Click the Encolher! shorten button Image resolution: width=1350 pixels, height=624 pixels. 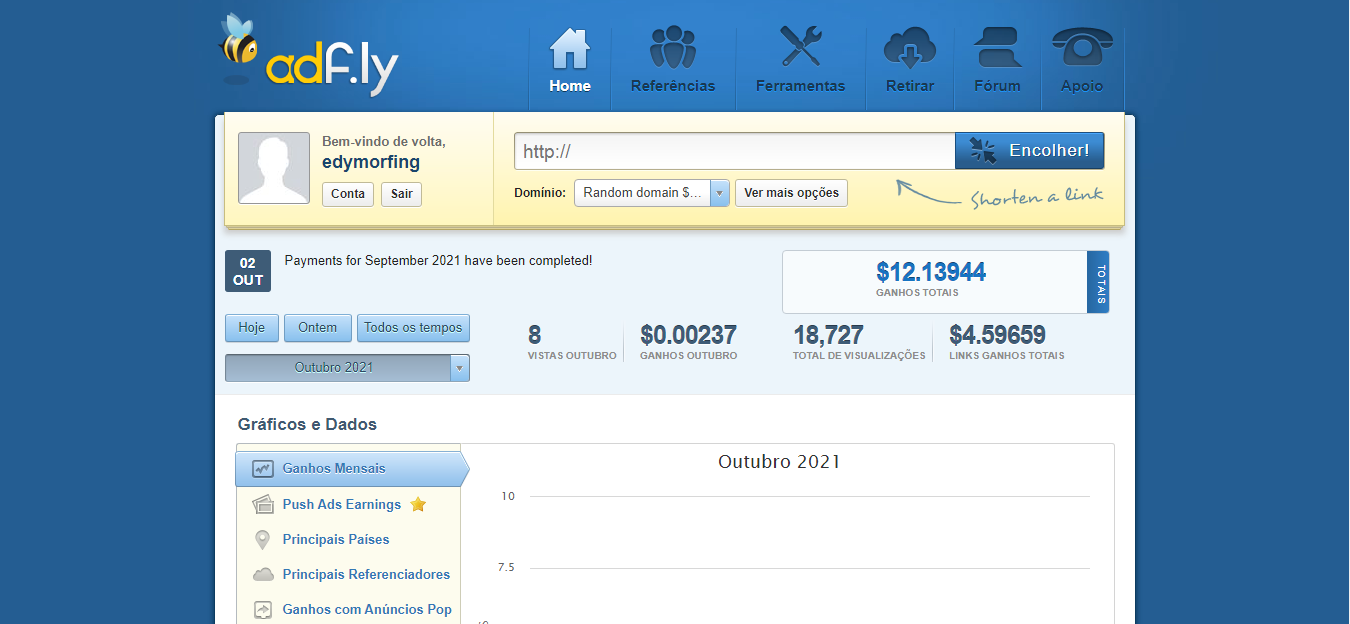coord(1030,151)
